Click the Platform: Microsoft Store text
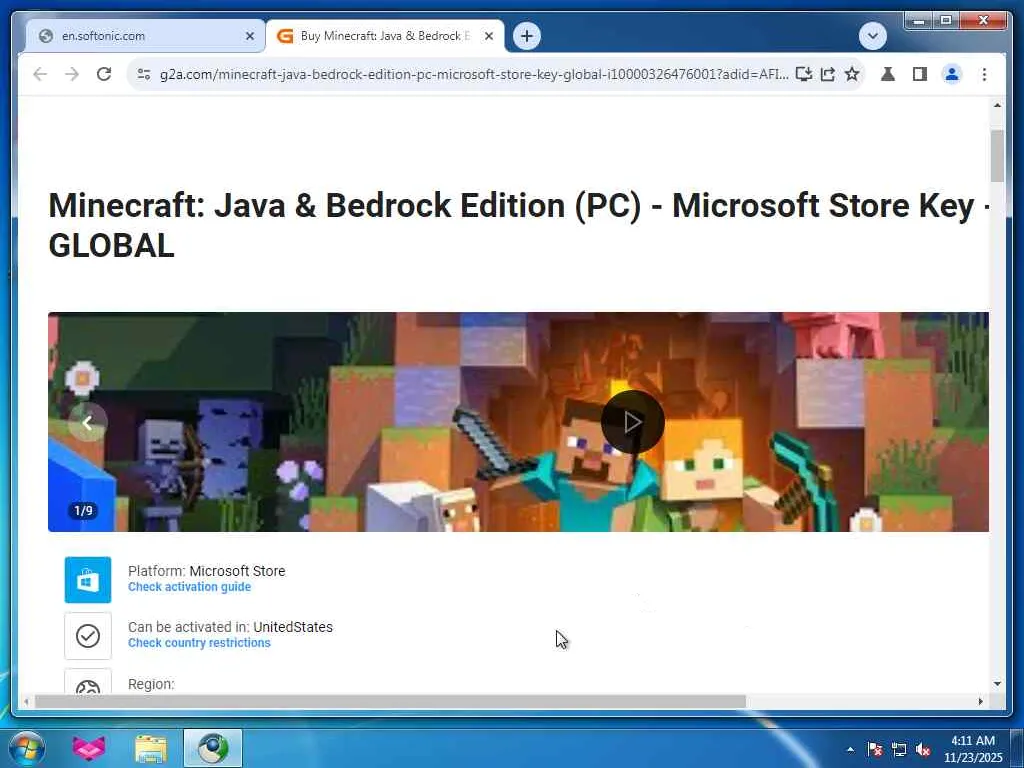The height and width of the screenshot is (768, 1024). pyautogui.click(x=206, y=571)
